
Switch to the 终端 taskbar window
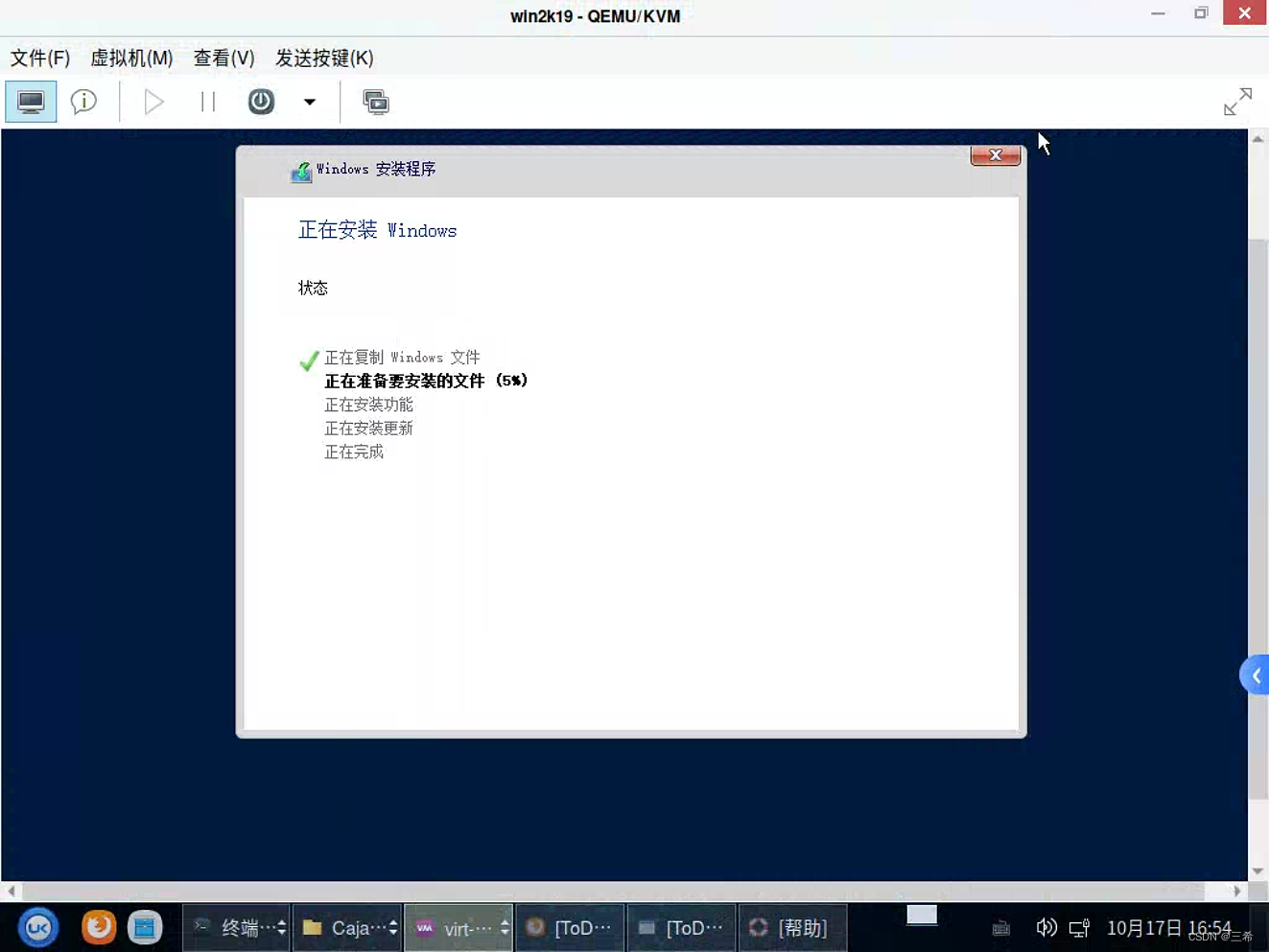tap(236, 927)
